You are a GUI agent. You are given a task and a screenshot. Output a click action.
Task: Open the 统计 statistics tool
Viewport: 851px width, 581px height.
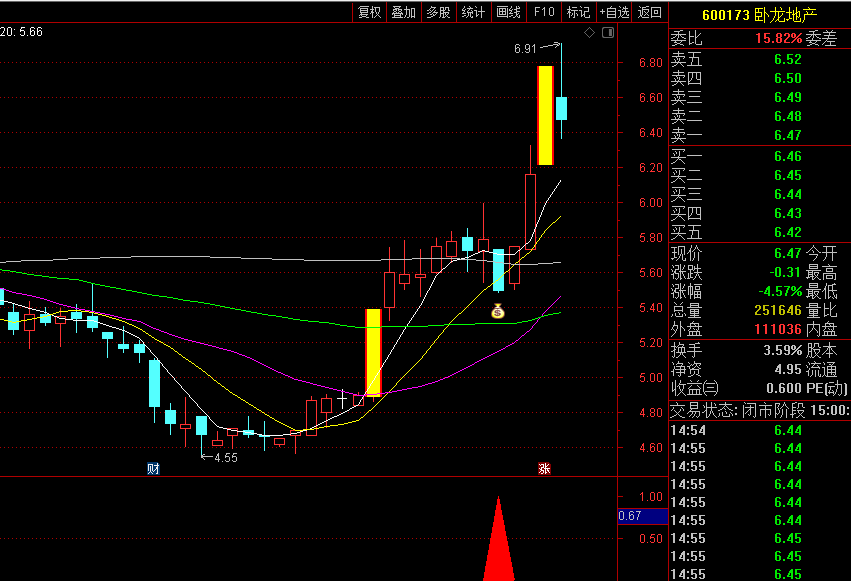[473, 12]
